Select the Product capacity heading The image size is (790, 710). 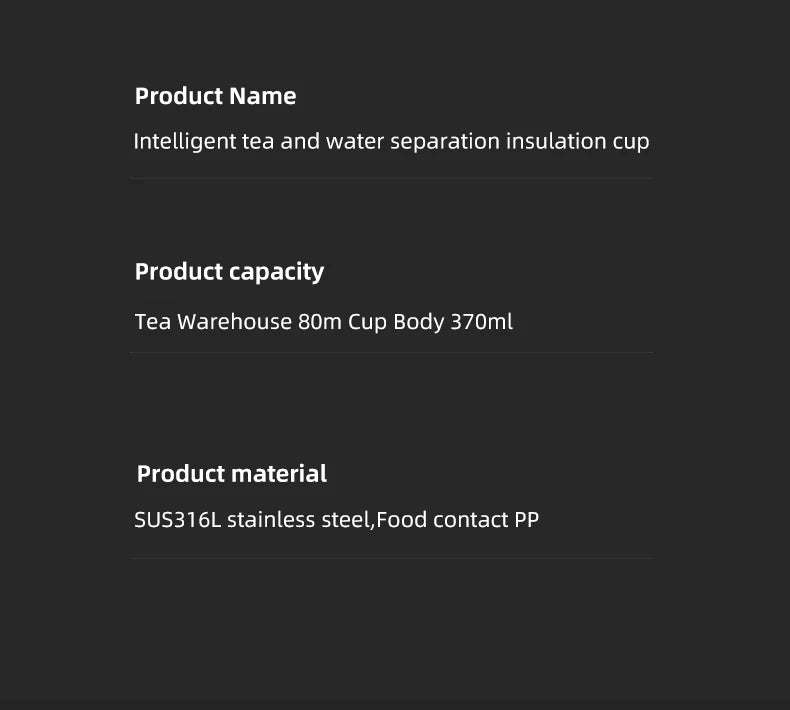[x=229, y=272]
